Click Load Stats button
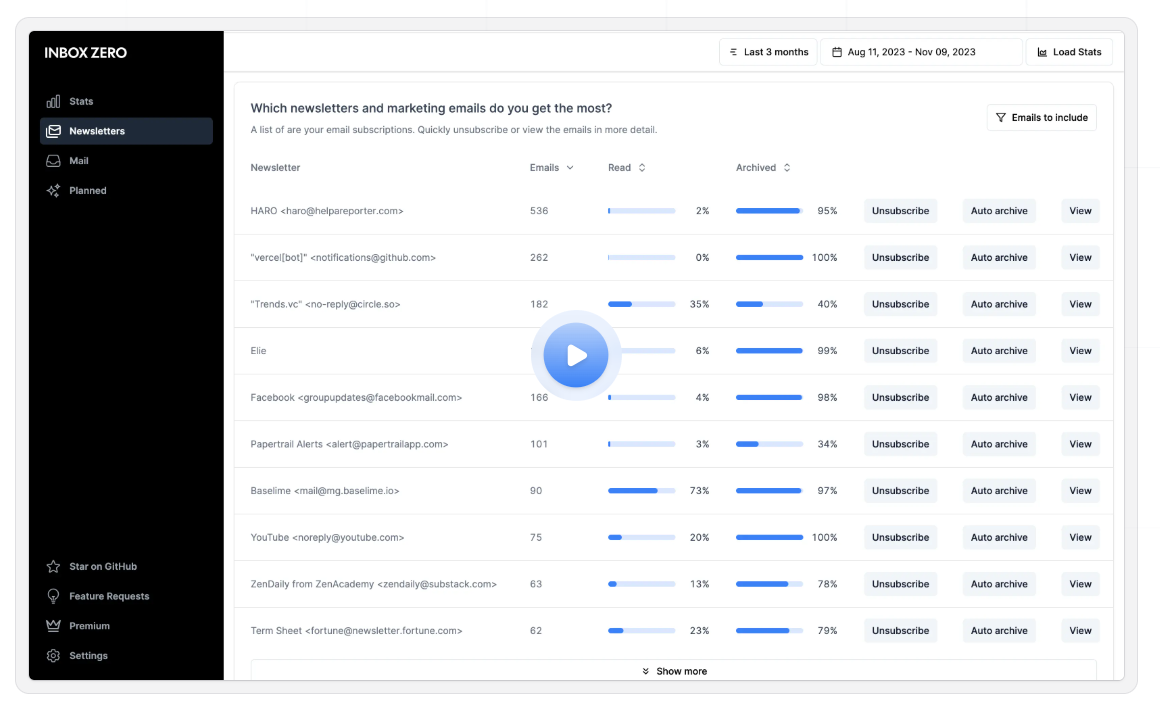1160x712 pixels. coord(1068,52)
